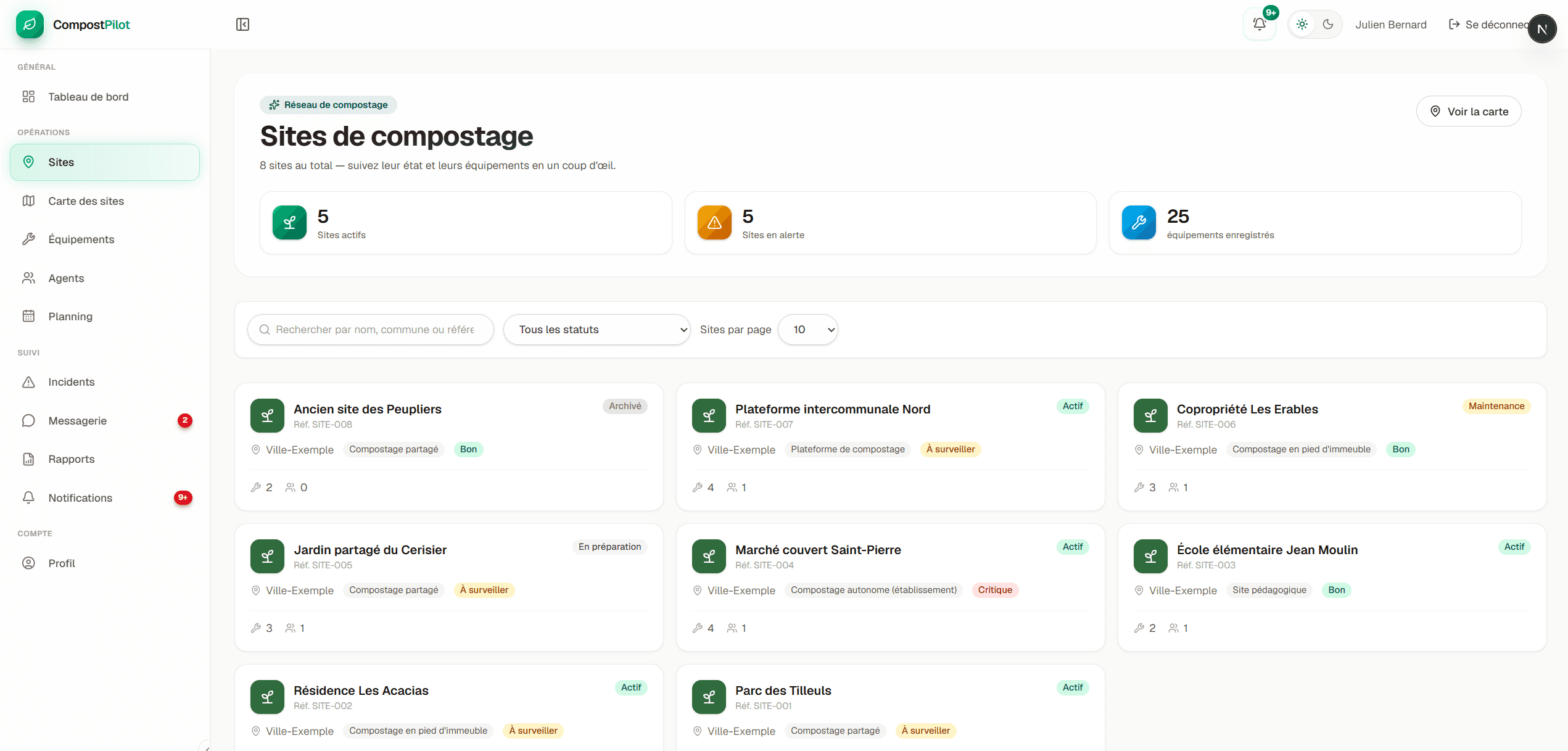Open Agents in the sidebar
1568x751 pixels.
pos(105,278)
